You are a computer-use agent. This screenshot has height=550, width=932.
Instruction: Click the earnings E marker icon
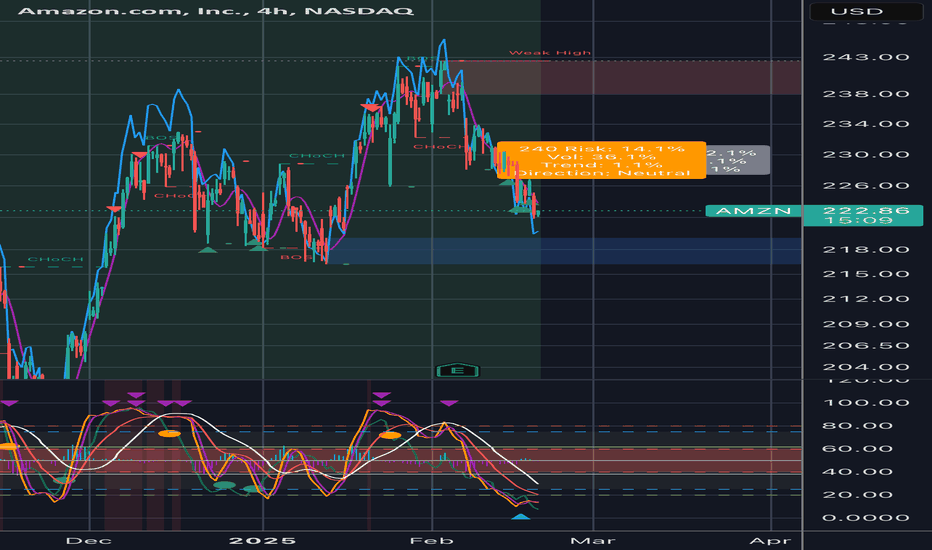458,370
